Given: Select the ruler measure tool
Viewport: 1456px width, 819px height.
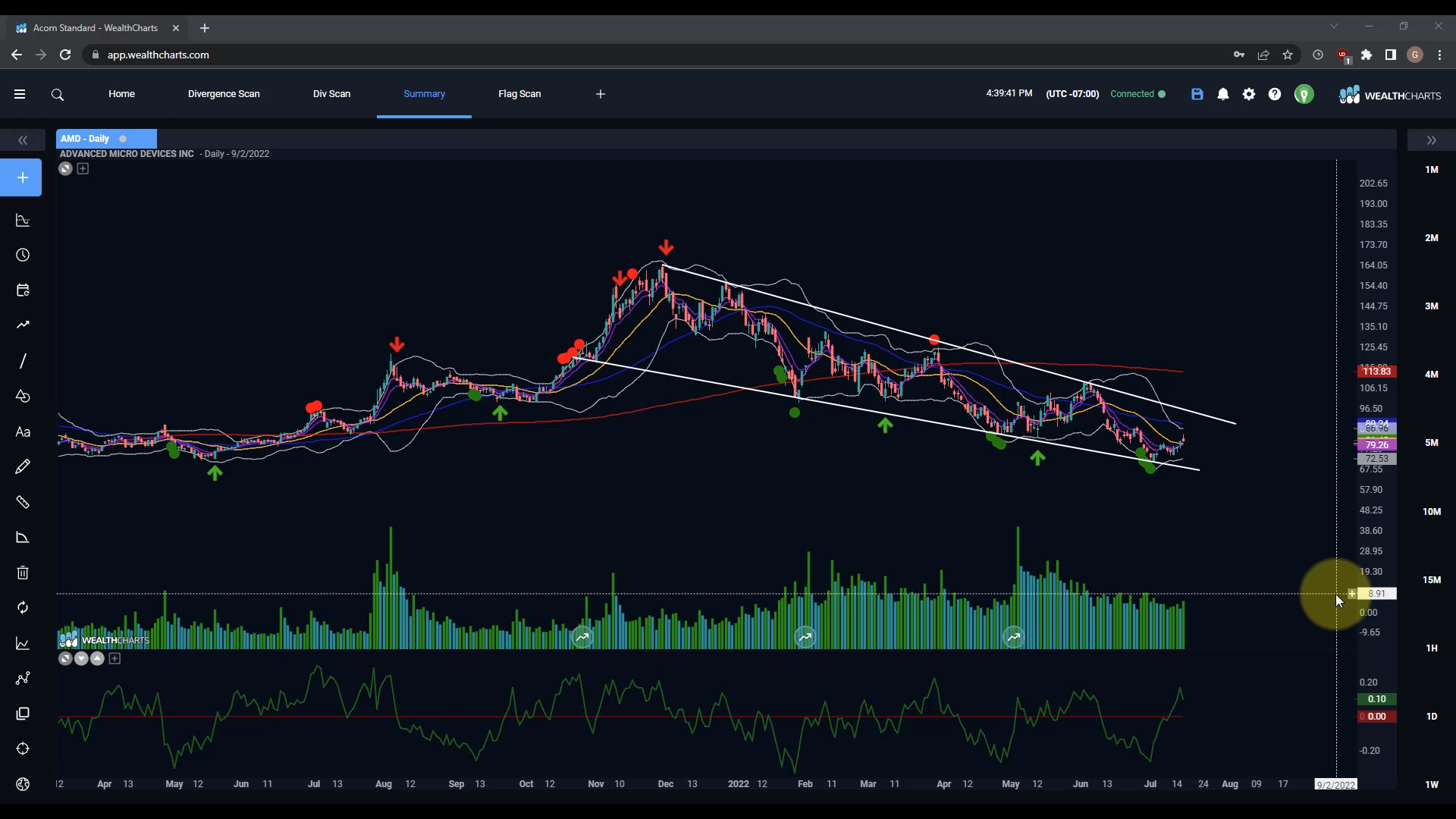Looking at the screenshot, I should [23, 503].
